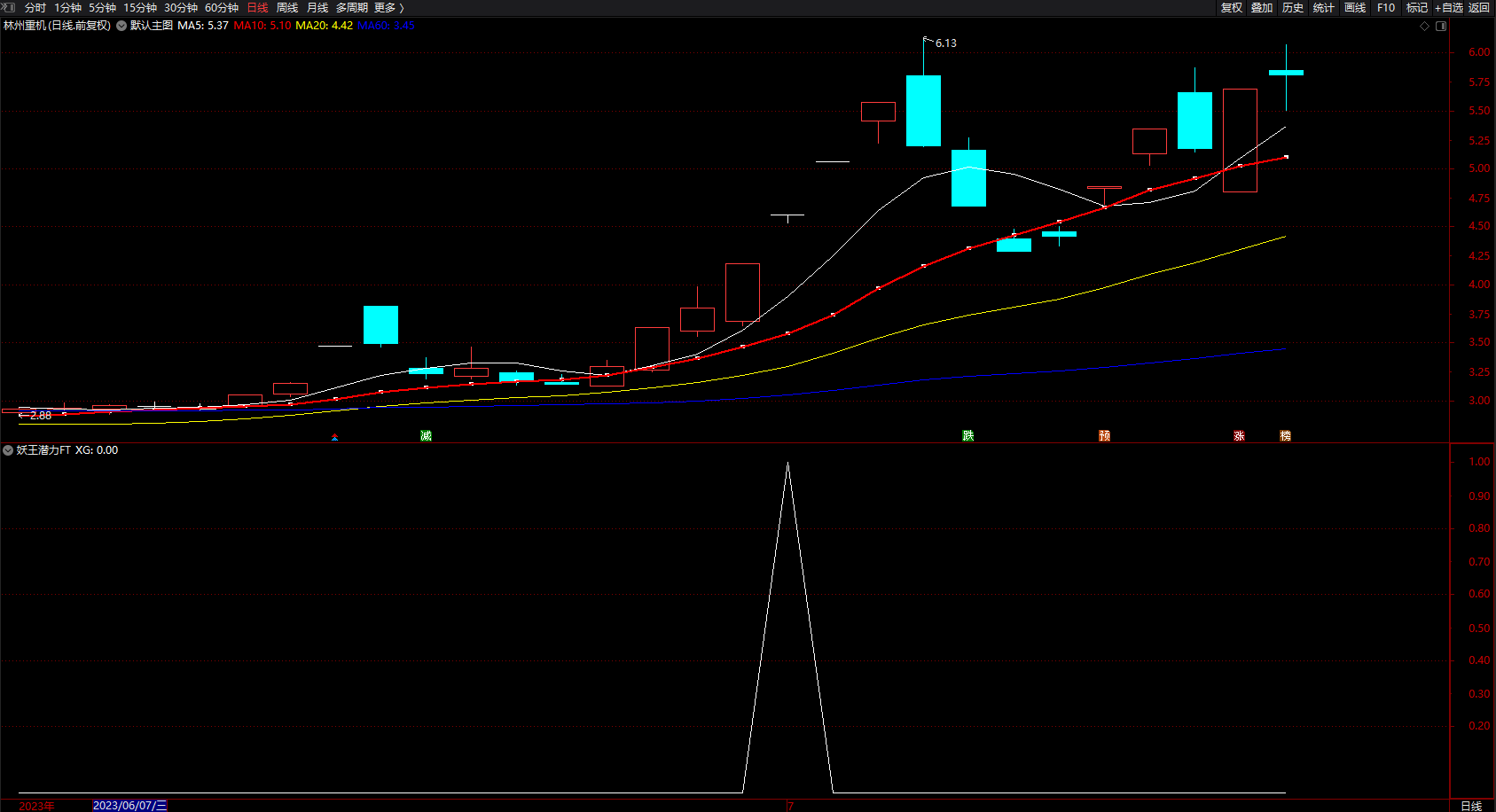Image resolution: width=1496 pixels, height=812 pixels.
Task: Click the diamond icon above price axis
Action: pyautogui.click(x=1425, y=26)
